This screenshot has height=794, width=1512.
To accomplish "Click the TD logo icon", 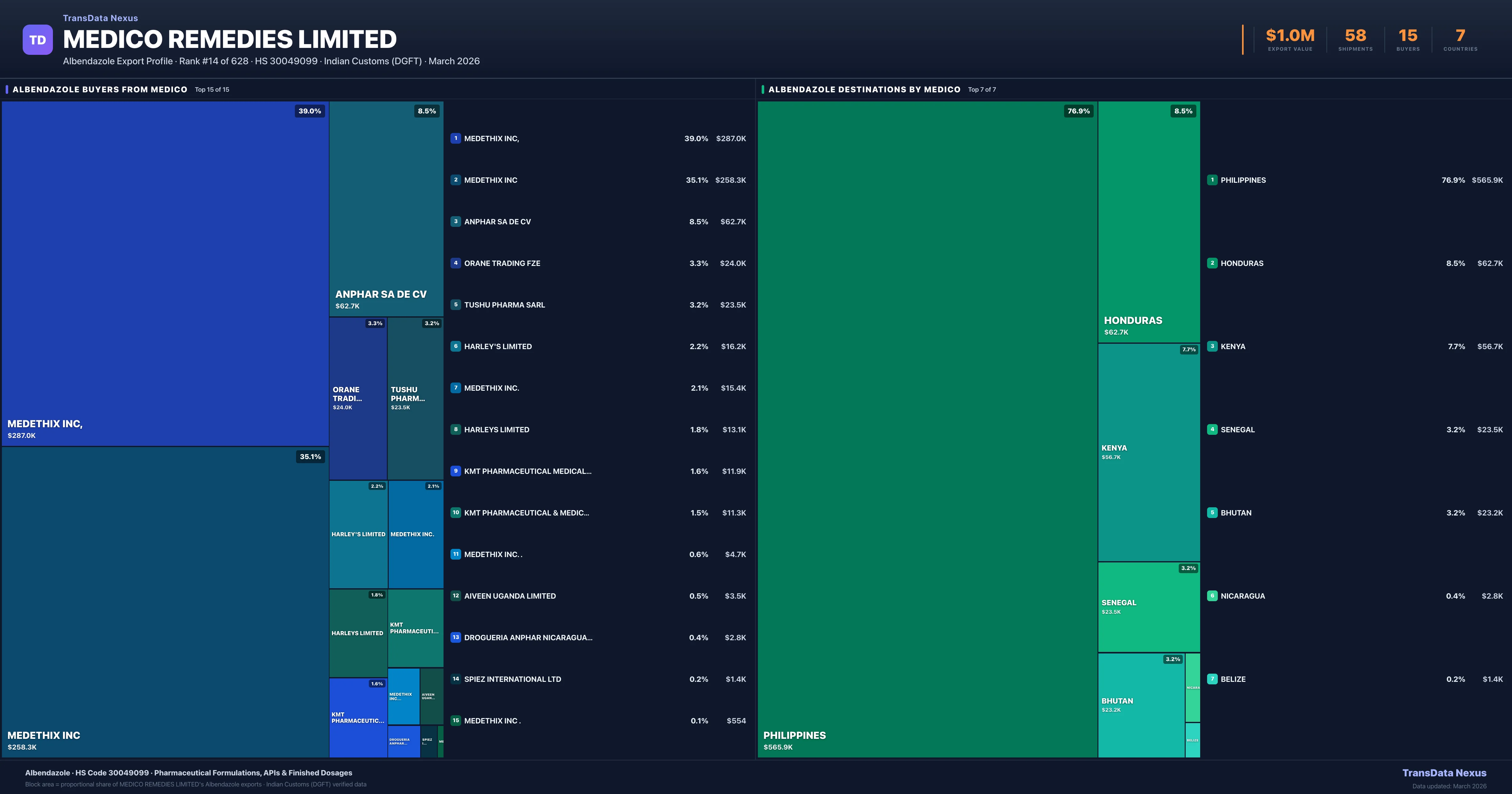I will [37, 40].
